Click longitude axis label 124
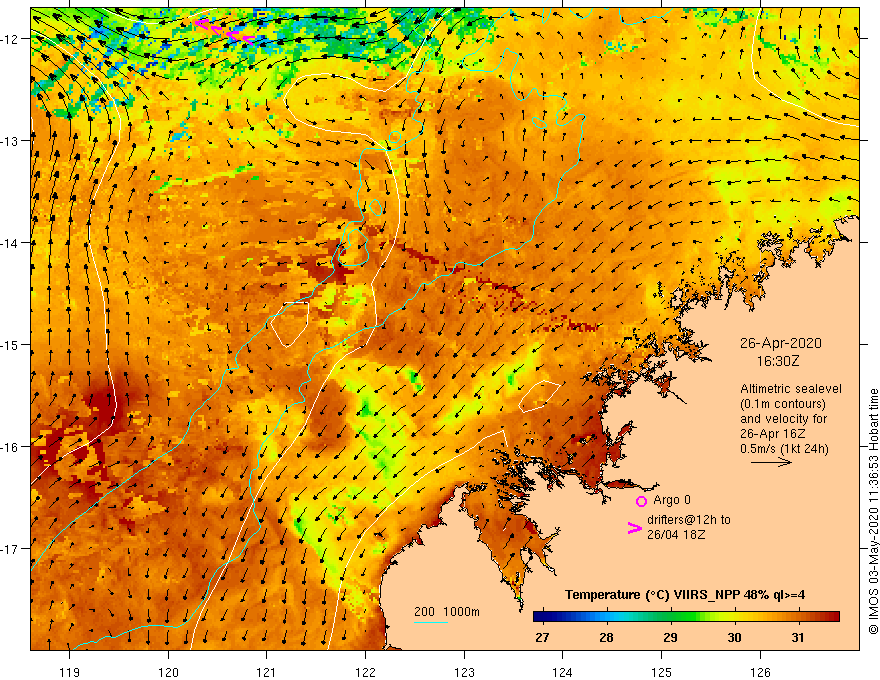 coord(563,672)
